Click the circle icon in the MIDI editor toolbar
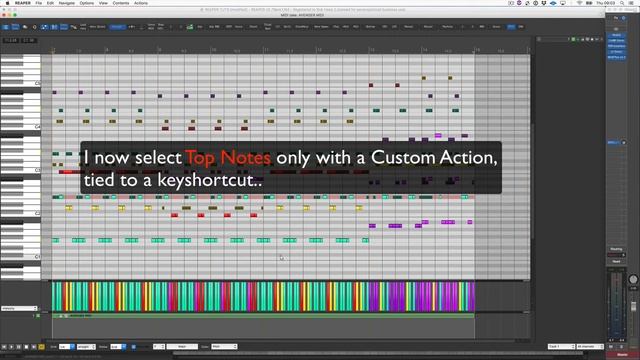Viewport: 640px width, 360px height. (x=34, y=27)
